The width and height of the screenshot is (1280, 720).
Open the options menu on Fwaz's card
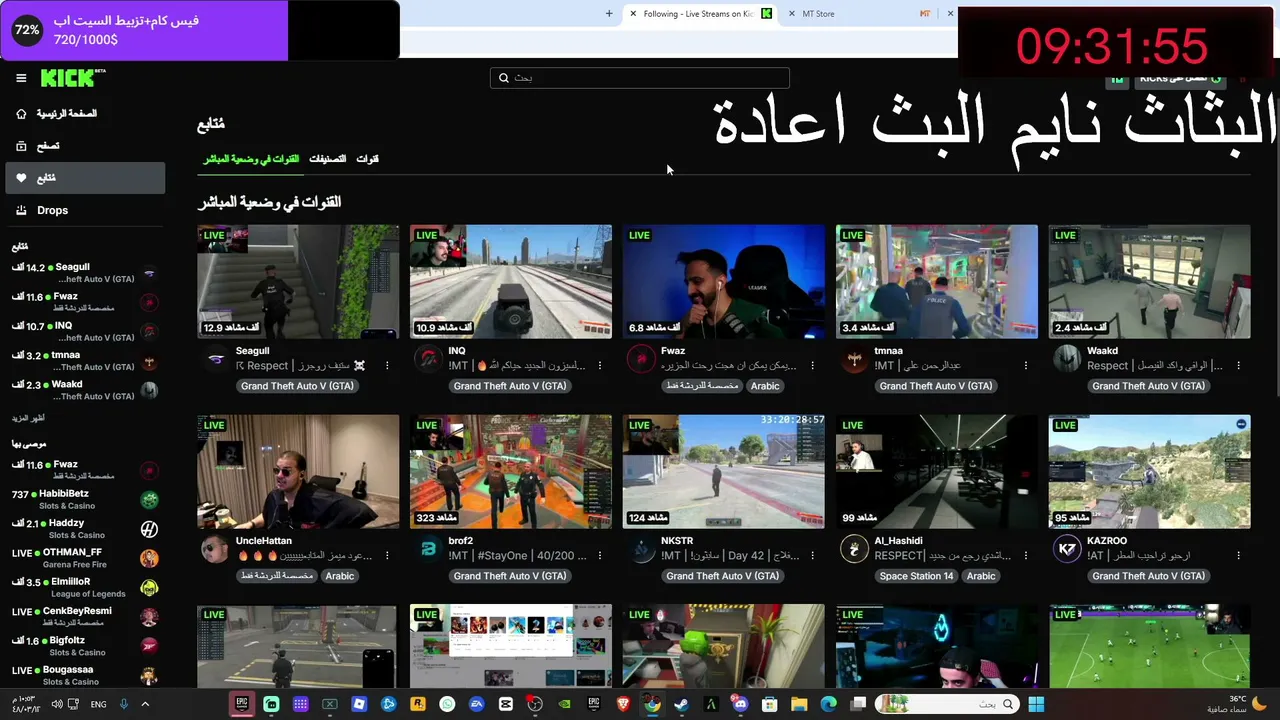pyautogui.click(x=813, y=365)
